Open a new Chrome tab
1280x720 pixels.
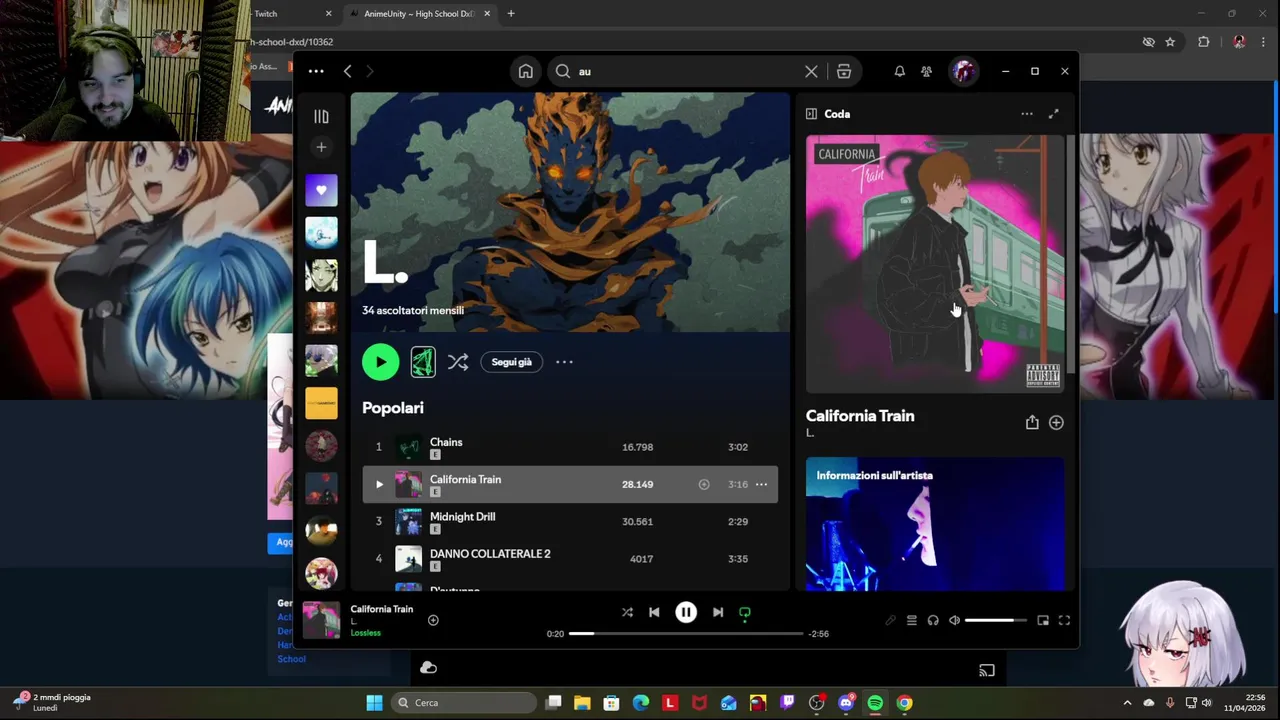click(511, 14)
